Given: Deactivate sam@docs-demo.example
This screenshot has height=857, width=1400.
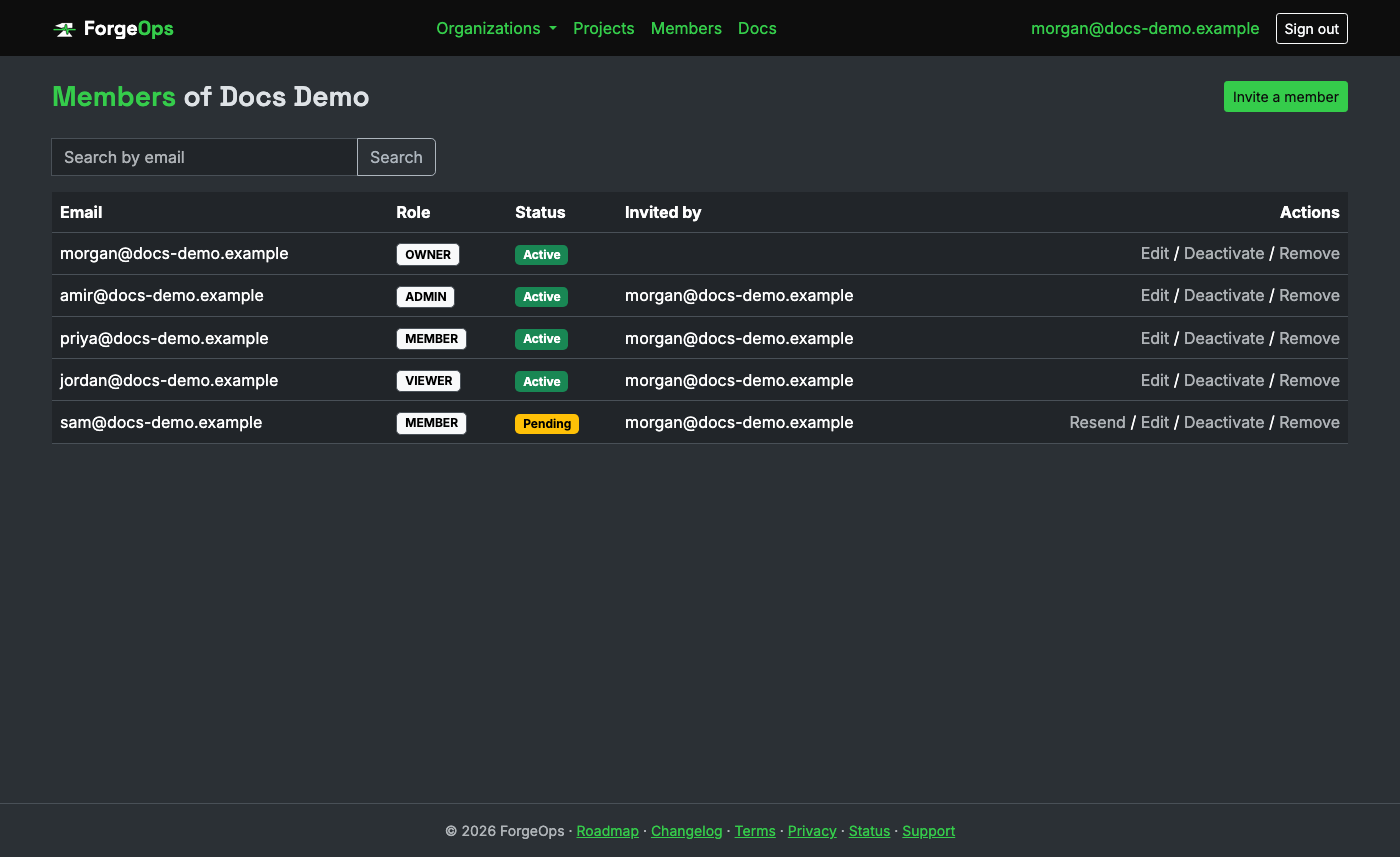Looking at the screenshot, I should [1224, 423].
